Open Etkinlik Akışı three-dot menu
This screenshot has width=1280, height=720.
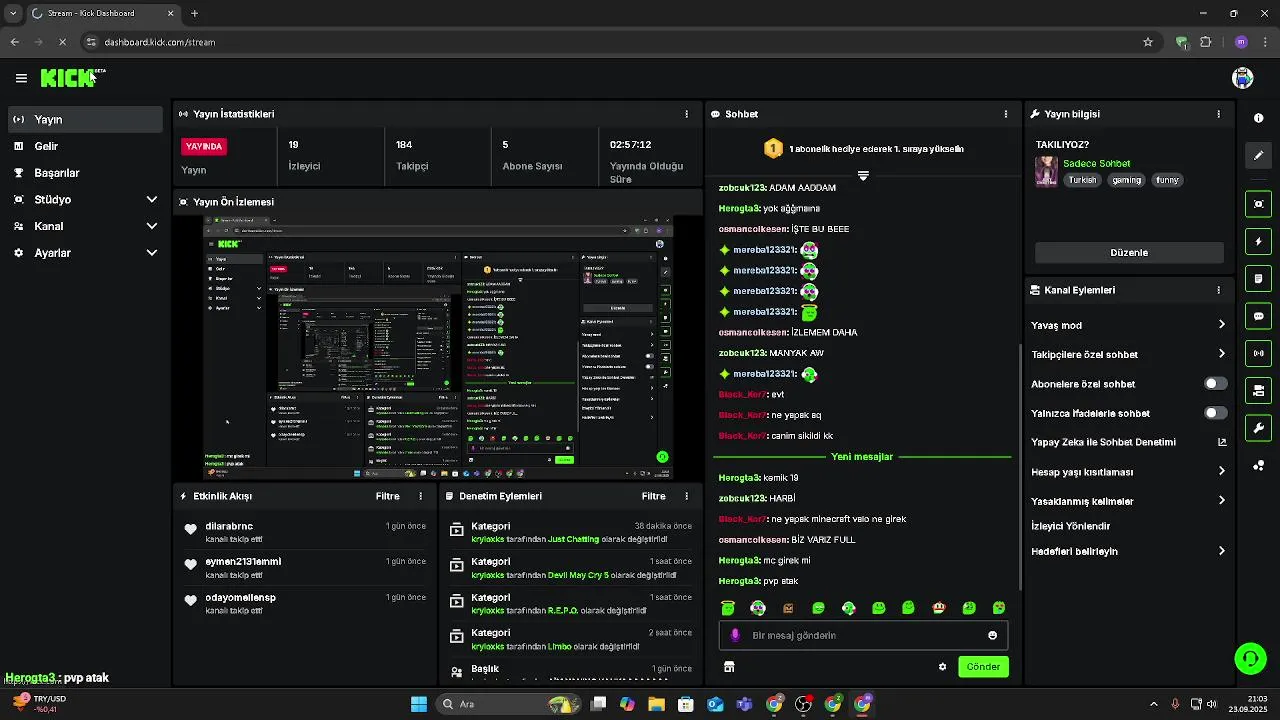[420, 496]
